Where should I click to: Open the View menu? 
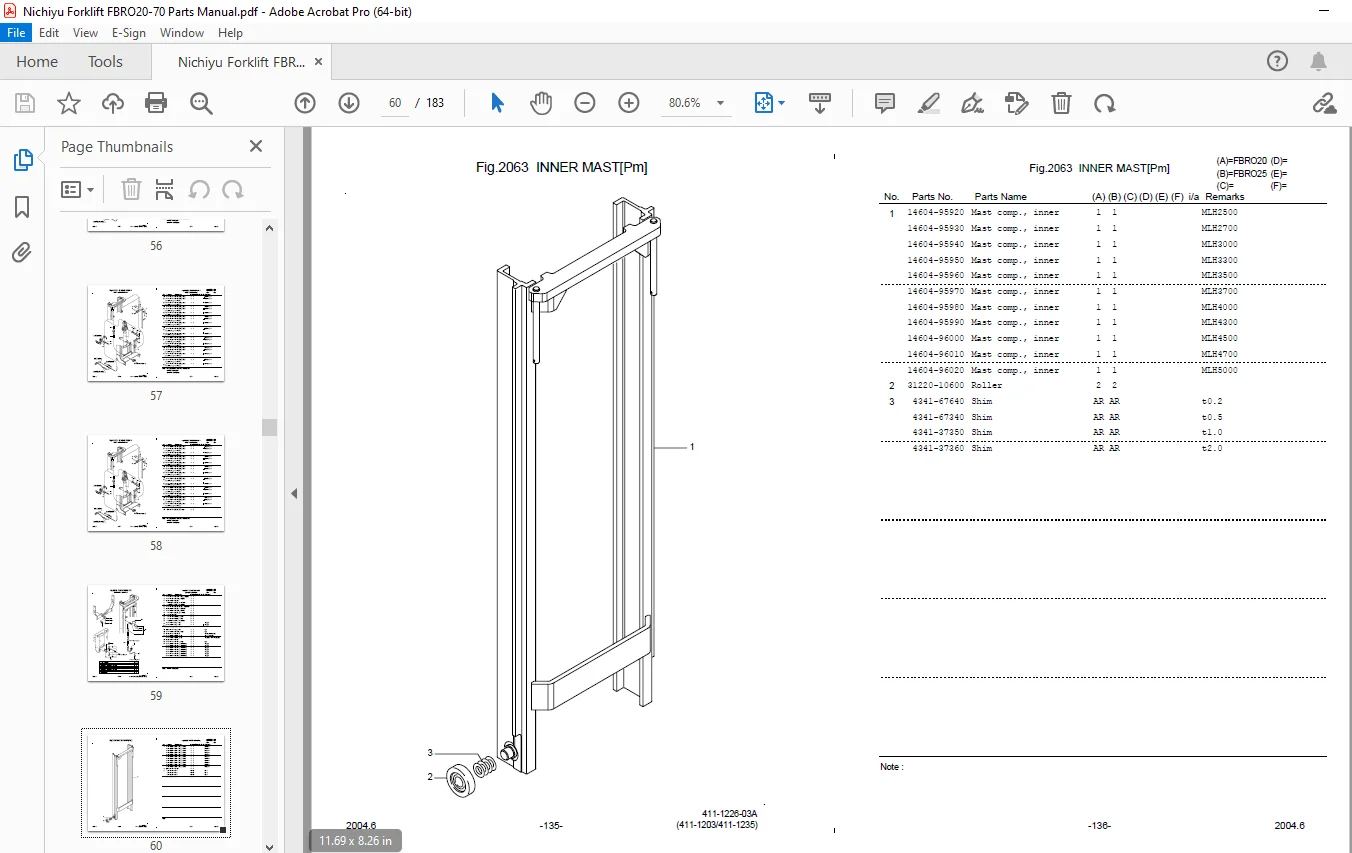(x=85, y=33)
